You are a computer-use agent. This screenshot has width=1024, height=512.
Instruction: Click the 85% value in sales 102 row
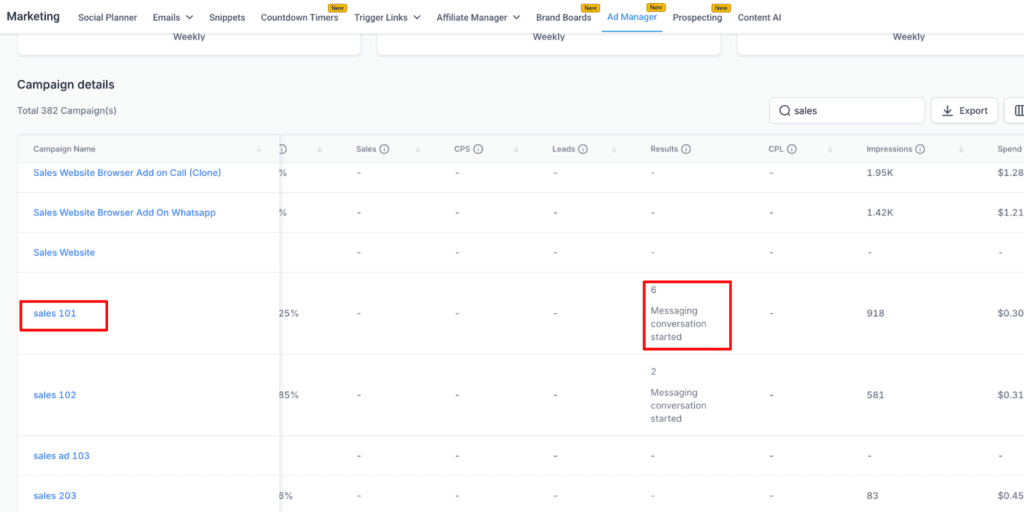point(289,395)
